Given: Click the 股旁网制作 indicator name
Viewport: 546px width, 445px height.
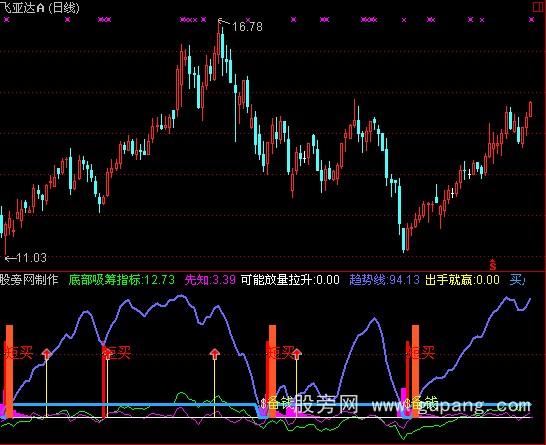Looking at the screenshot, I should tap(29, 280).
